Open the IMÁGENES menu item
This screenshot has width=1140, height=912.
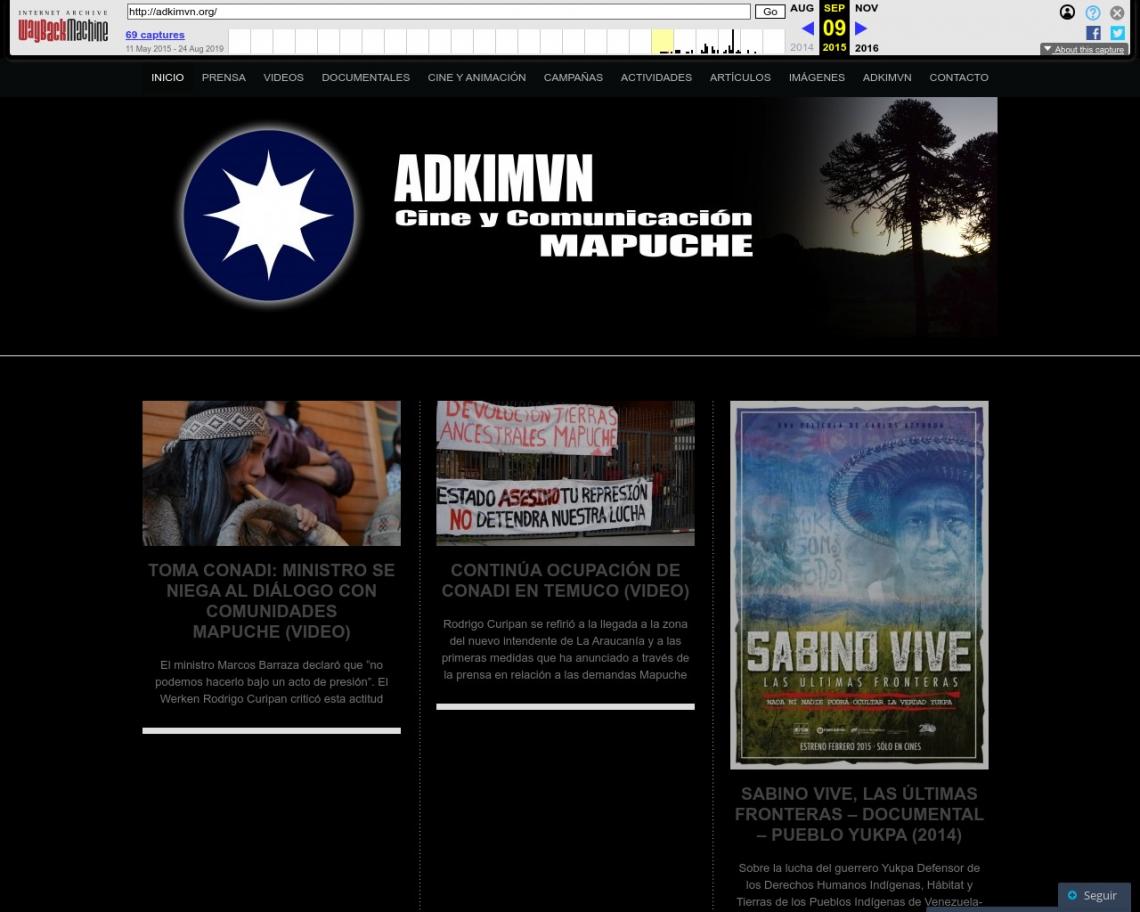point(816,77)
